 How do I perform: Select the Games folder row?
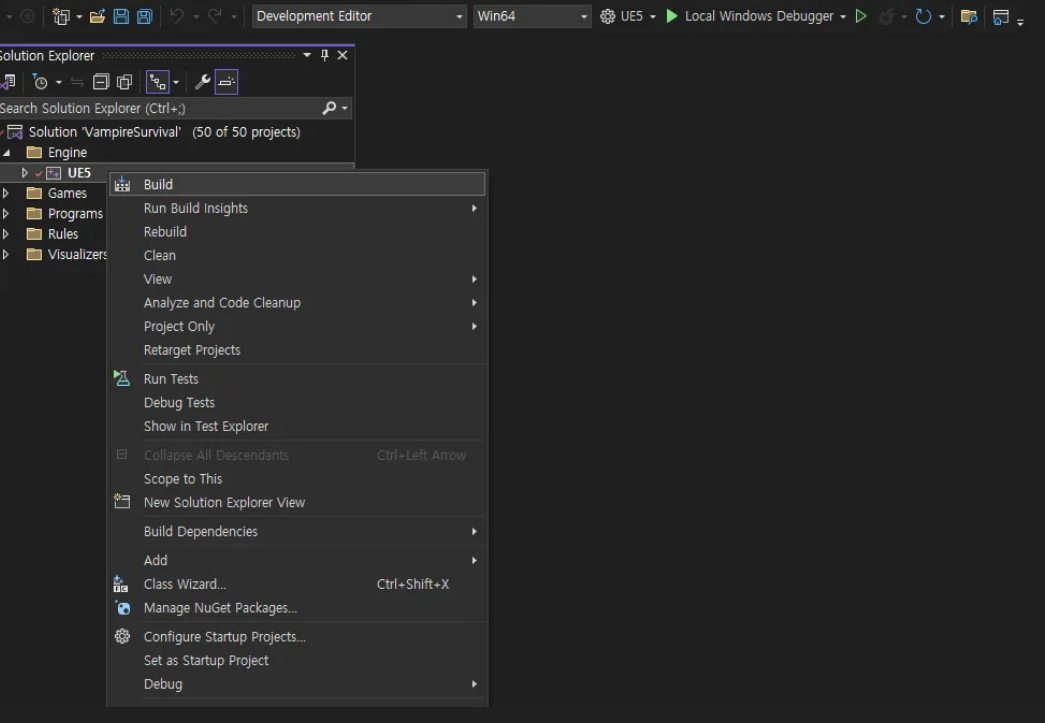click(67, 193)
